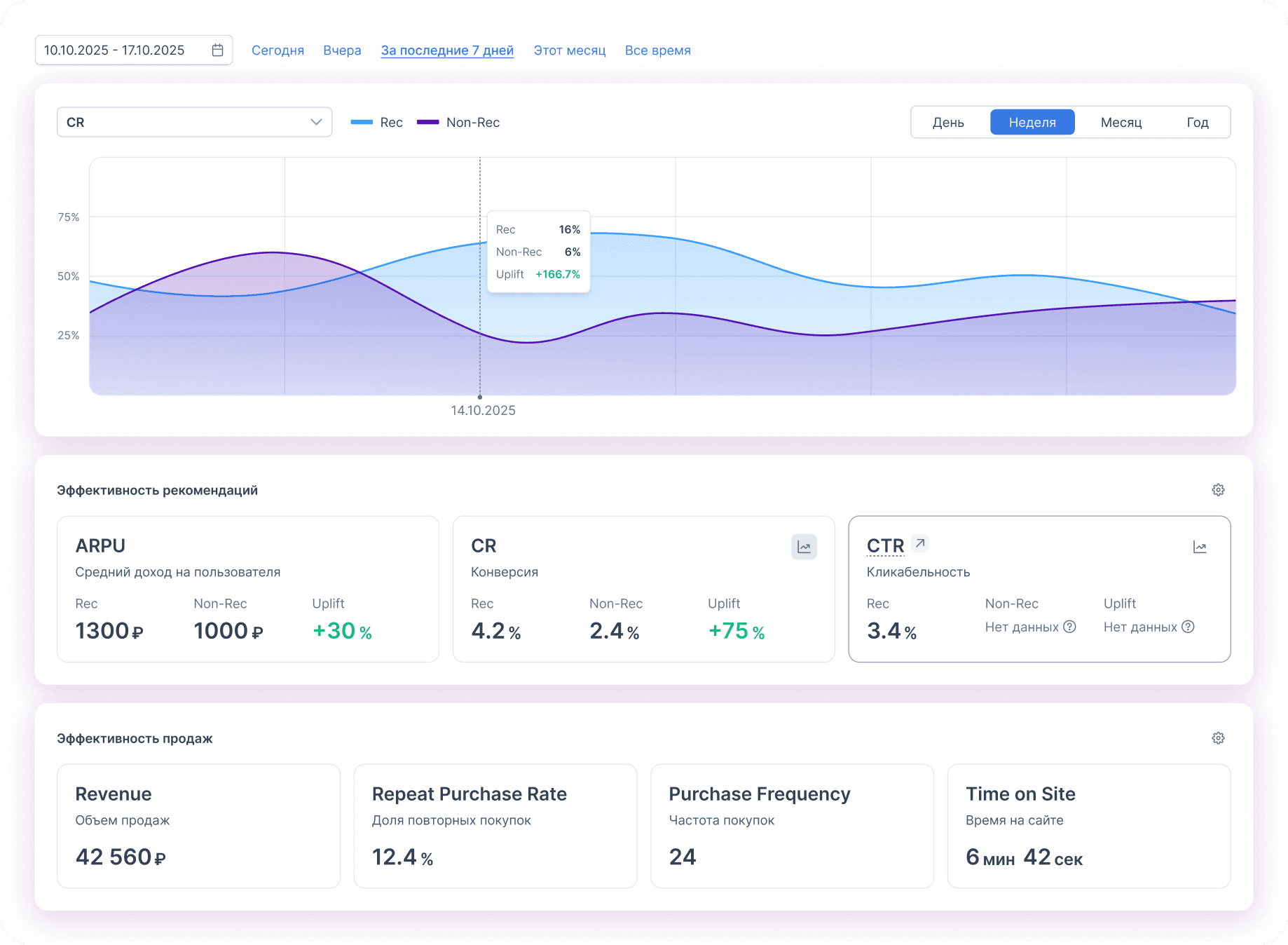The height and width of the screenshot is (945, 1288).
Task: Choose the Этот месяц filter
Action: (x=569, y=50)
